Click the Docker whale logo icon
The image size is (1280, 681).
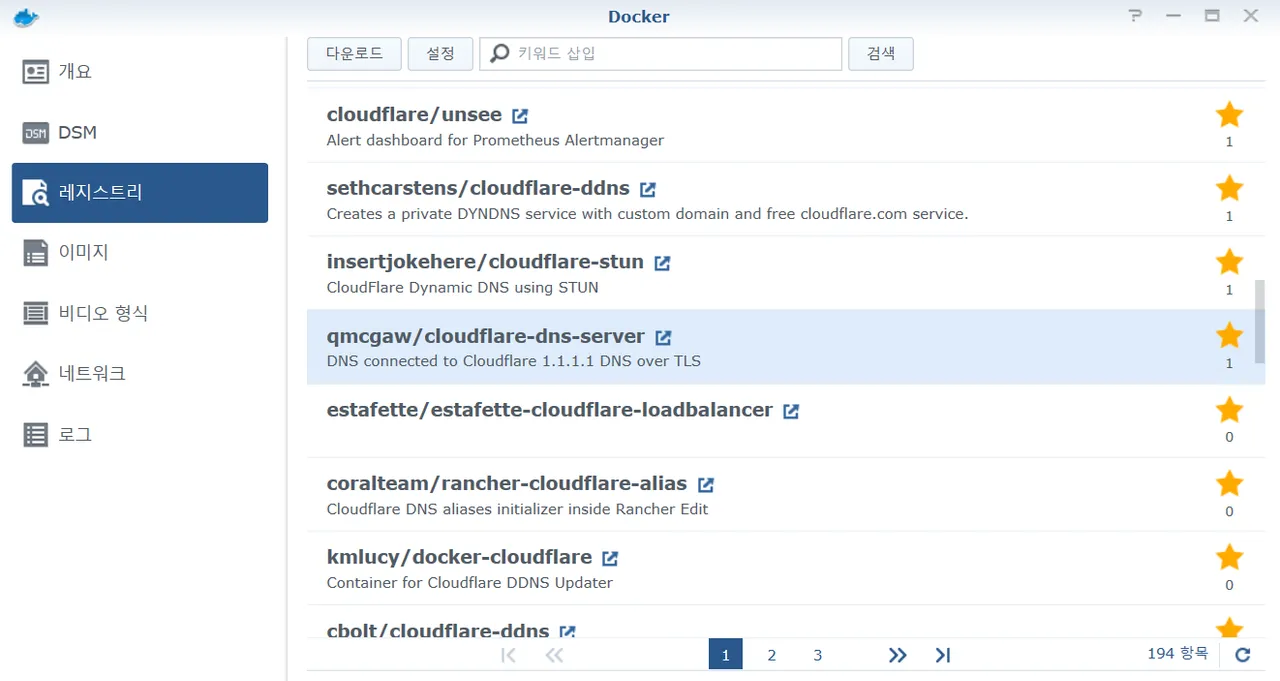click(25, 16)
